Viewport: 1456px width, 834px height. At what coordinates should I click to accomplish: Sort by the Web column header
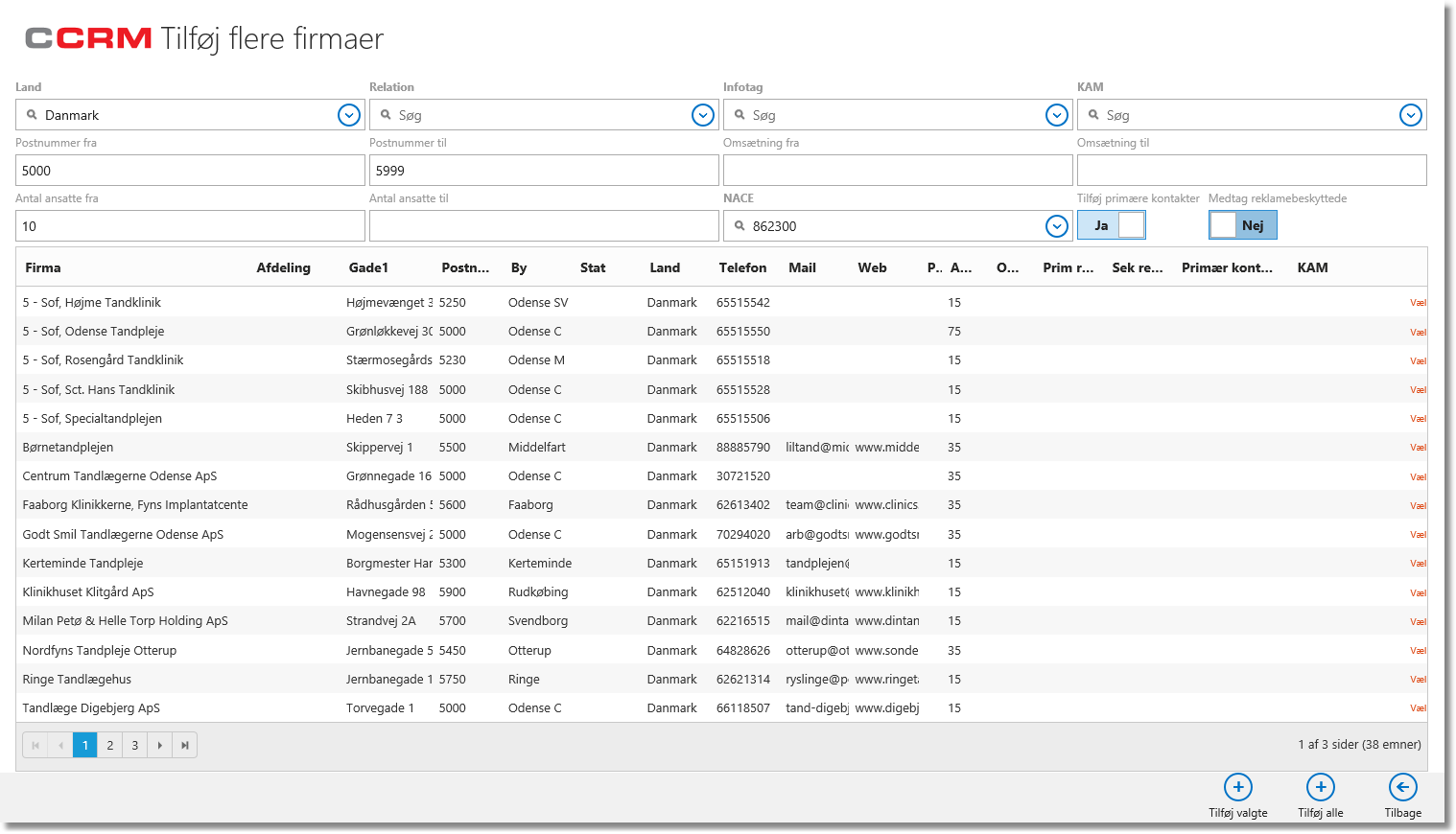click(x=872, y=267)
